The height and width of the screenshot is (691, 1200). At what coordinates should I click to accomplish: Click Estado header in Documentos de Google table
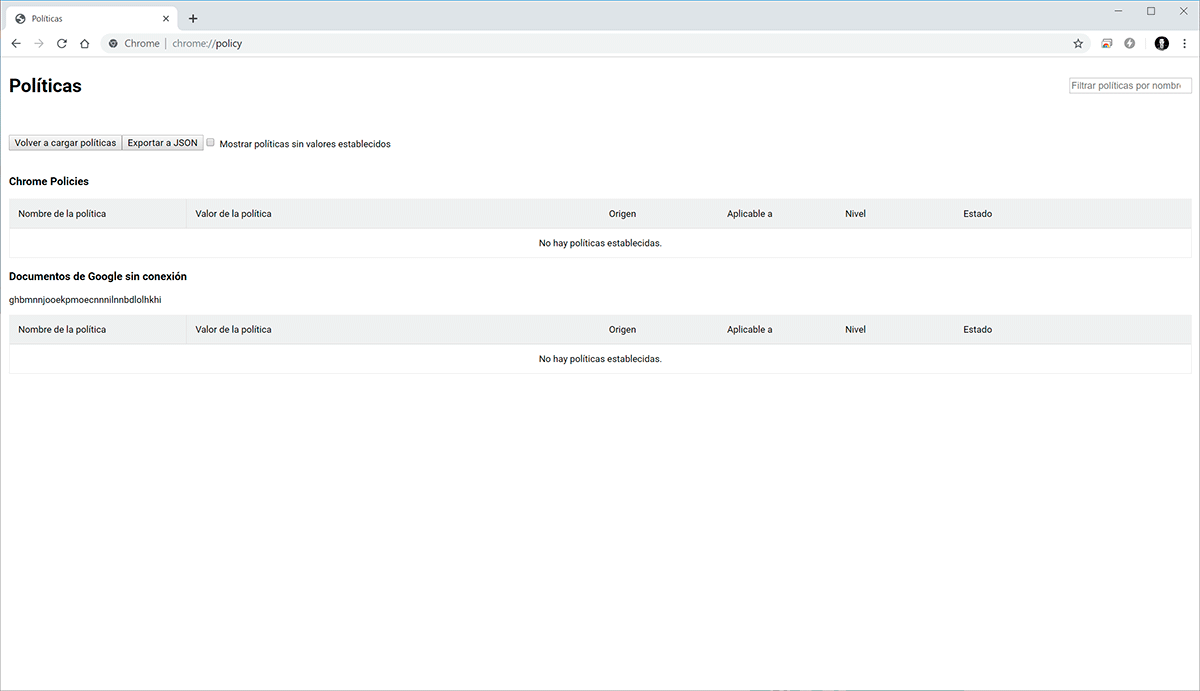pyautogui.click(x=978, y=330)
